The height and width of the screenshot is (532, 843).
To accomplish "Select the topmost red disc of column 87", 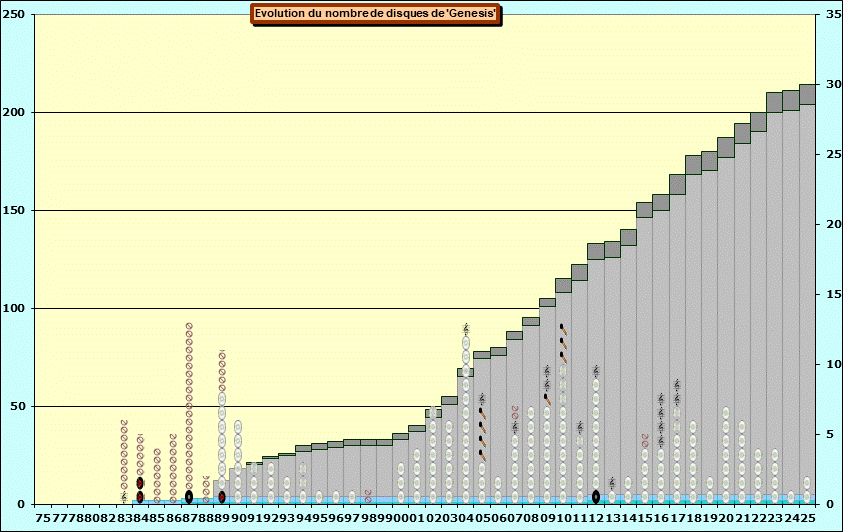I will (x=189, y=326).
